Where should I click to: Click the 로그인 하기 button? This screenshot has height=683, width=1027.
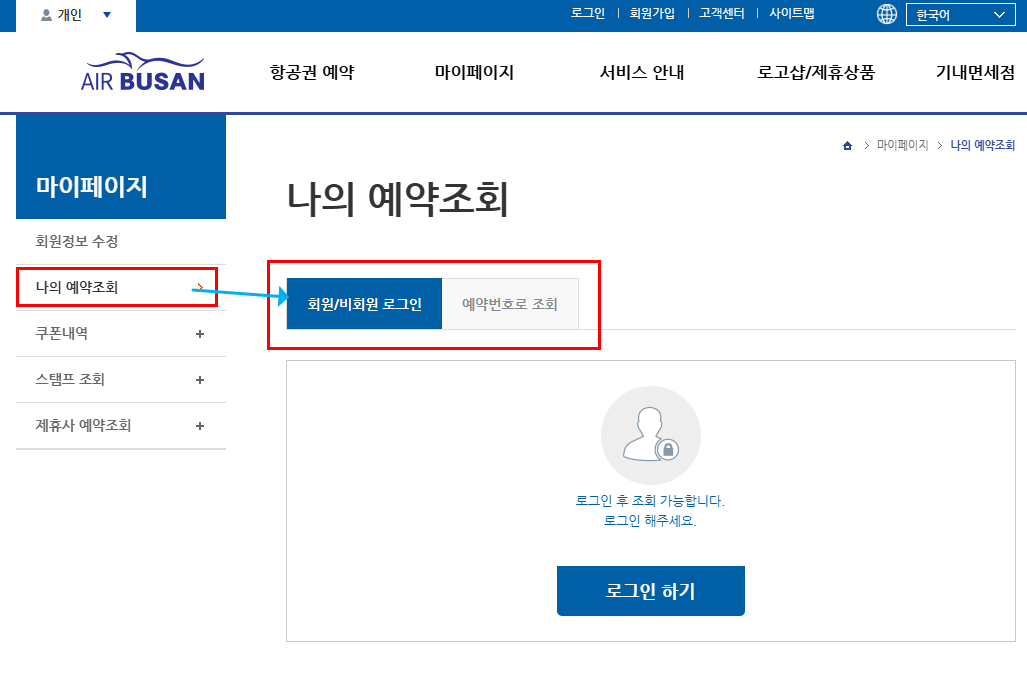(x=650, y=590)
